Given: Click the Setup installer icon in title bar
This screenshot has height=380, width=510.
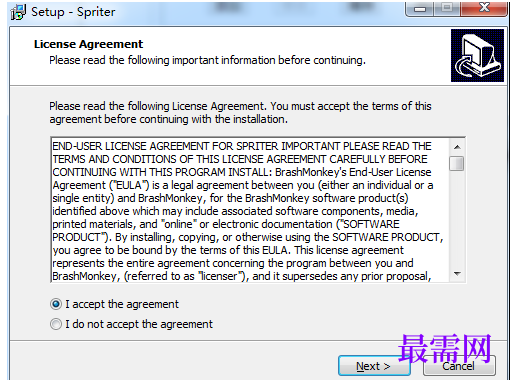Looking at the screenshot, I should tap(18, 12).
